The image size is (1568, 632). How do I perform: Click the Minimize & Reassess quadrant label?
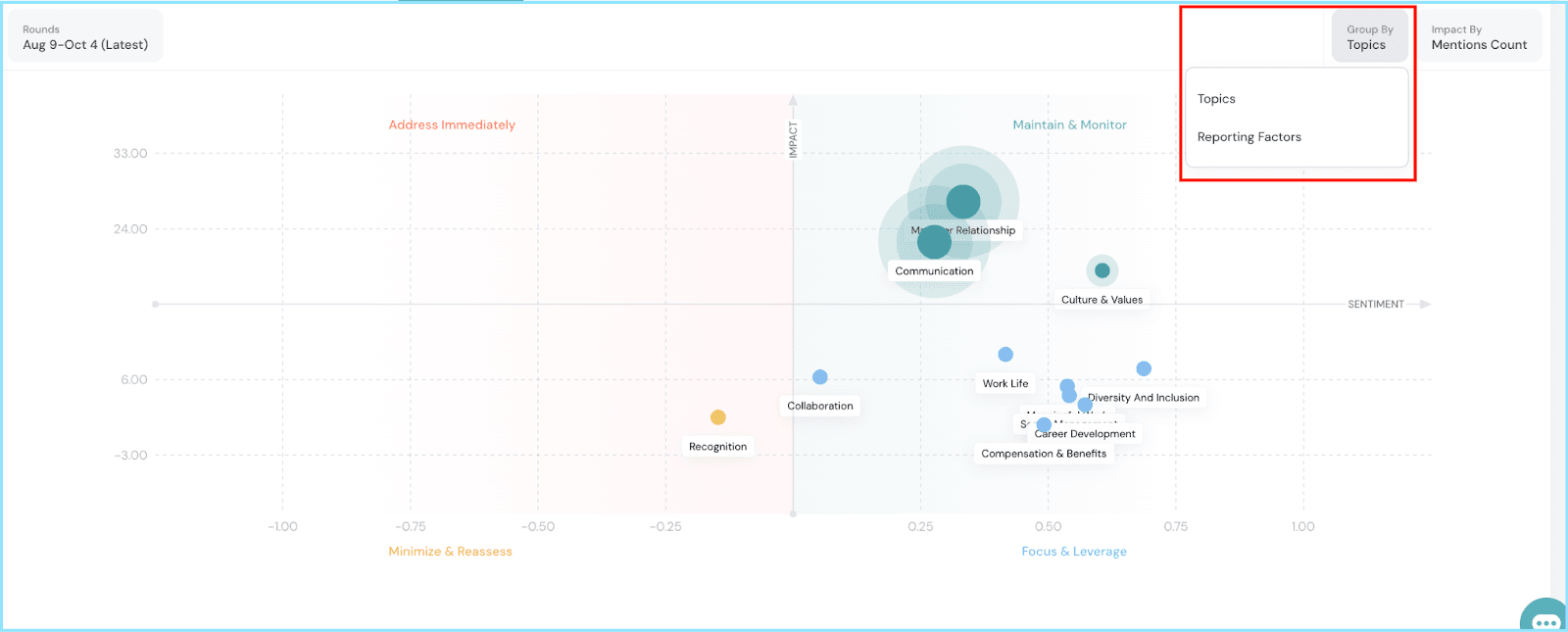tap(450, 552)
